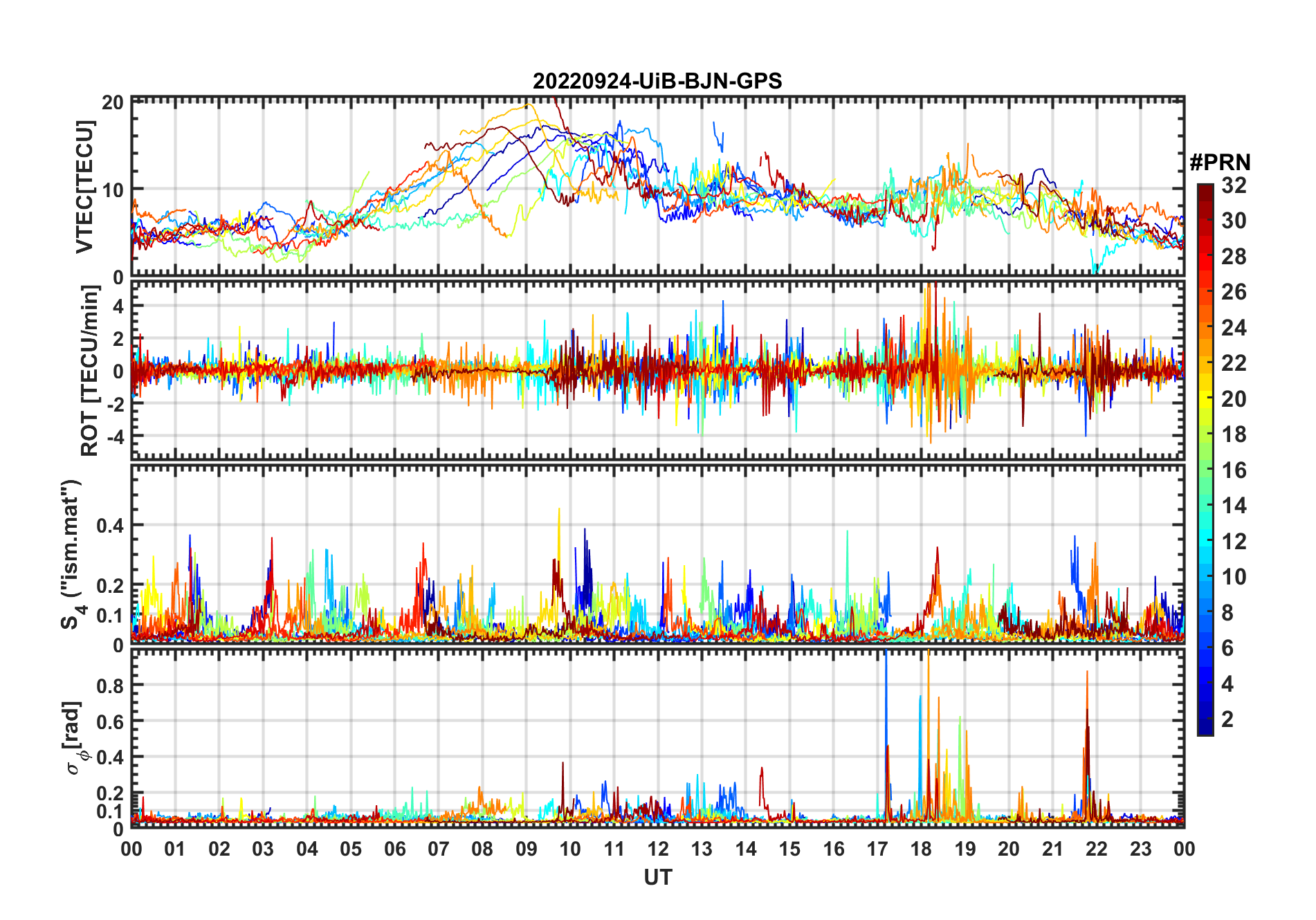Viewport: 1316px width, 920px height.
Task: Click sigma phi y-axis tick label 0.6
Action: (110, 721)
